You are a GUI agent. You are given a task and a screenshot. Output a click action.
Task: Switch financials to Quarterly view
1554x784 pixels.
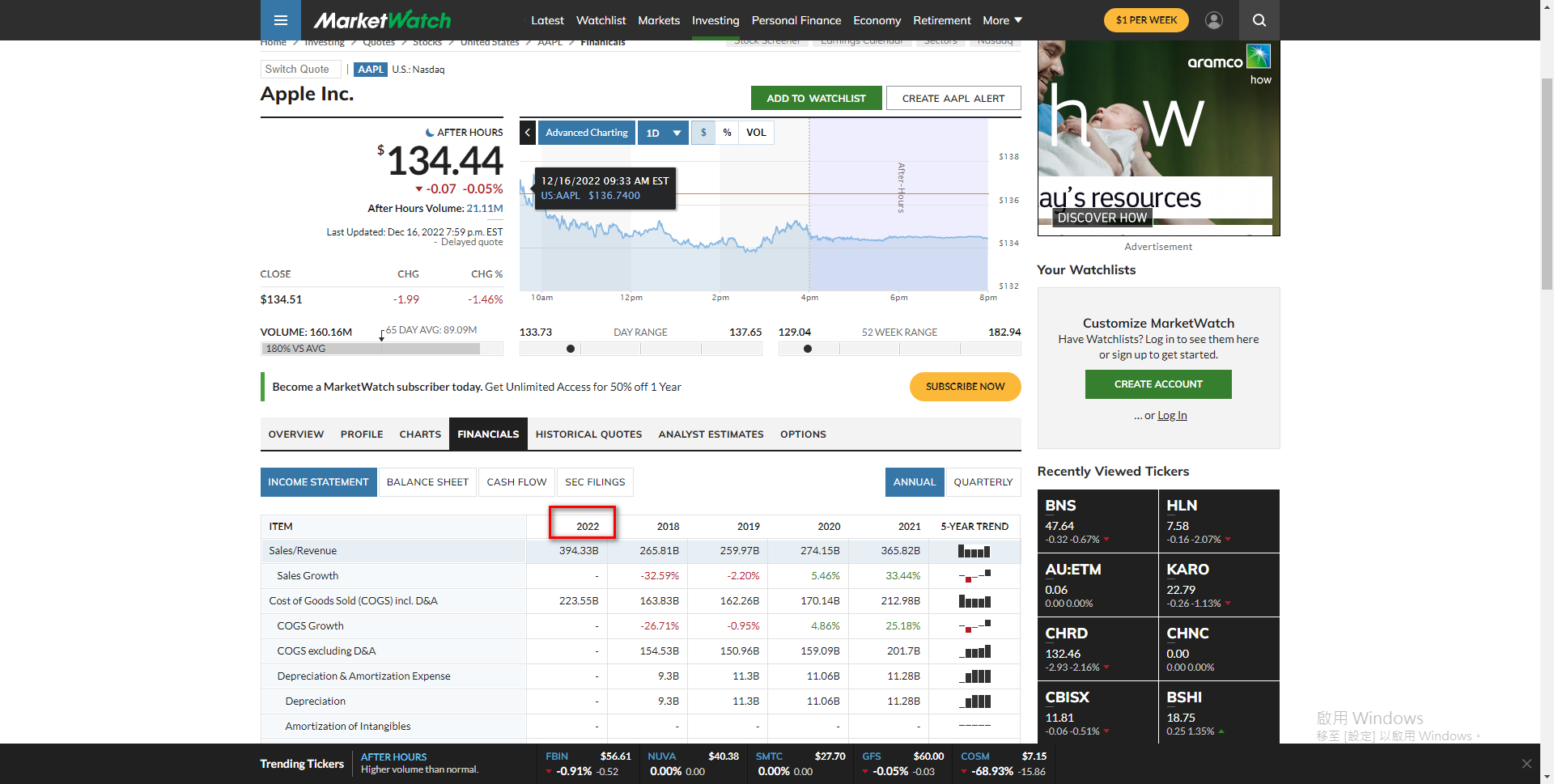pyautogui.click(x=983, y=482)
